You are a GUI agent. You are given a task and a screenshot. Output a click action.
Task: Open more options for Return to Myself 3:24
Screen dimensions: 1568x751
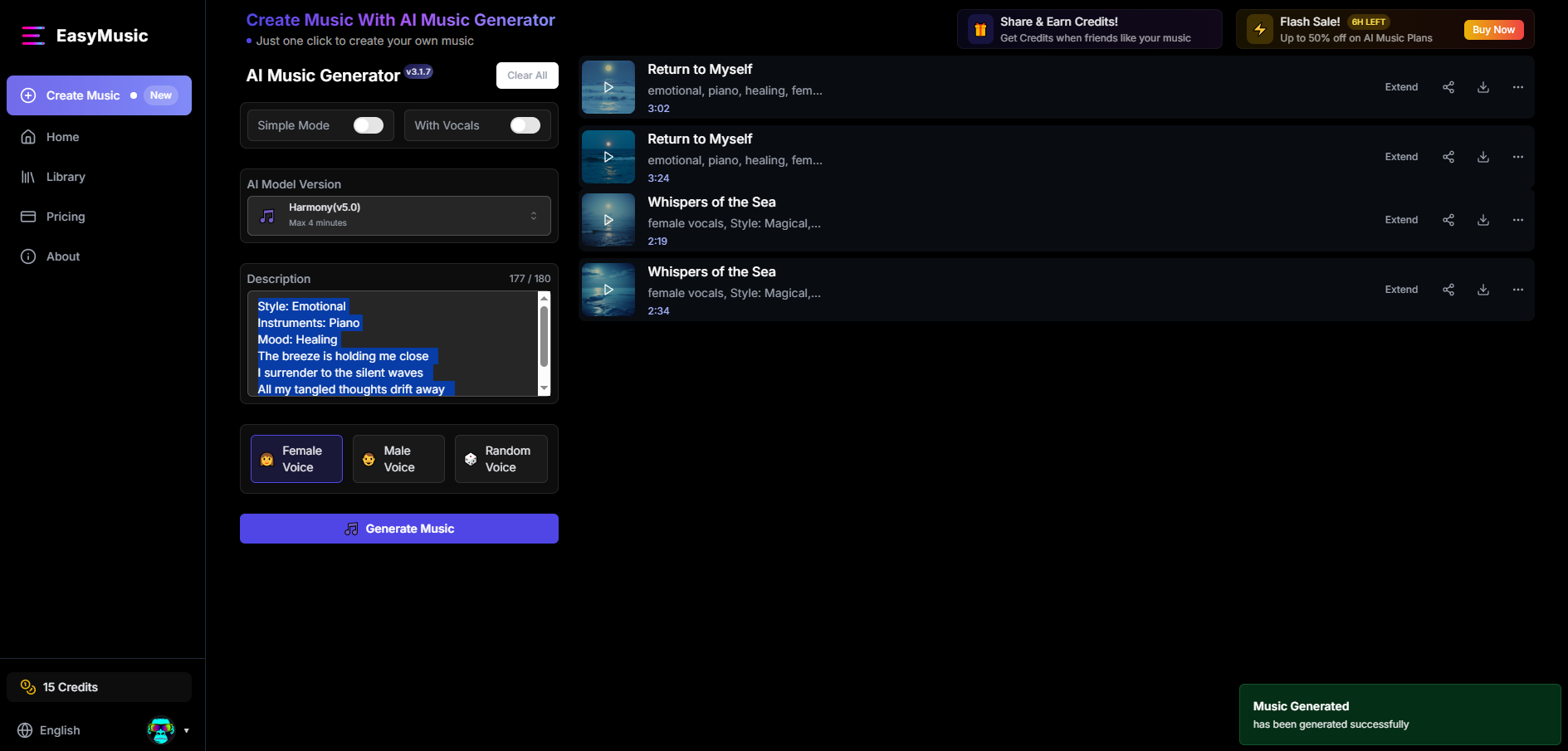[x=1518, y=157]
